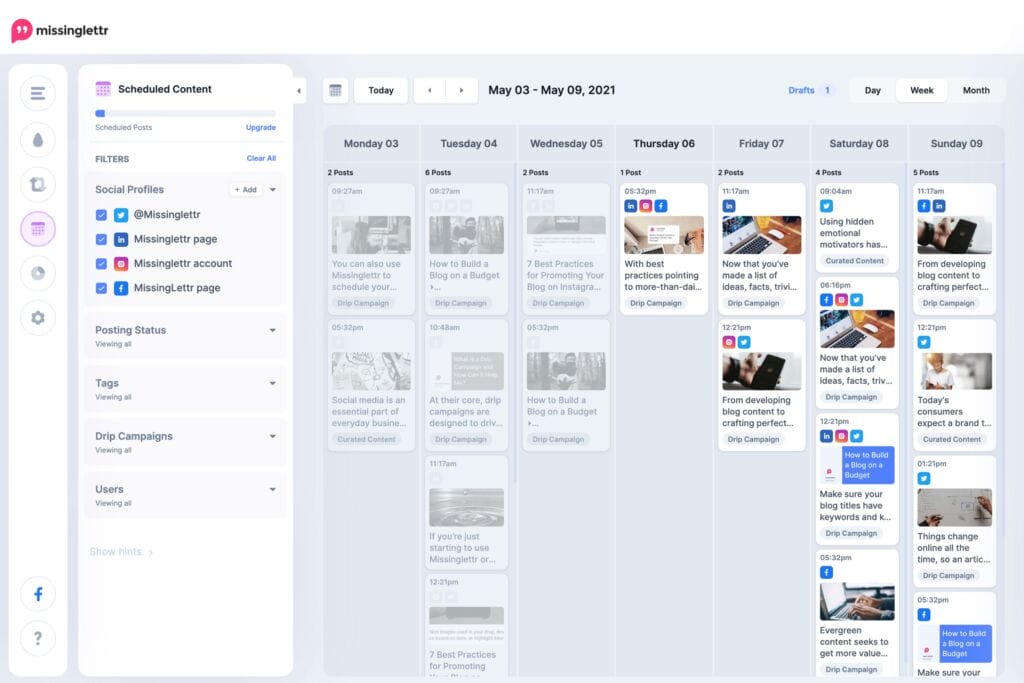
Task: Open the curate retweet-style sidebar icon
Action: point(38,185)
